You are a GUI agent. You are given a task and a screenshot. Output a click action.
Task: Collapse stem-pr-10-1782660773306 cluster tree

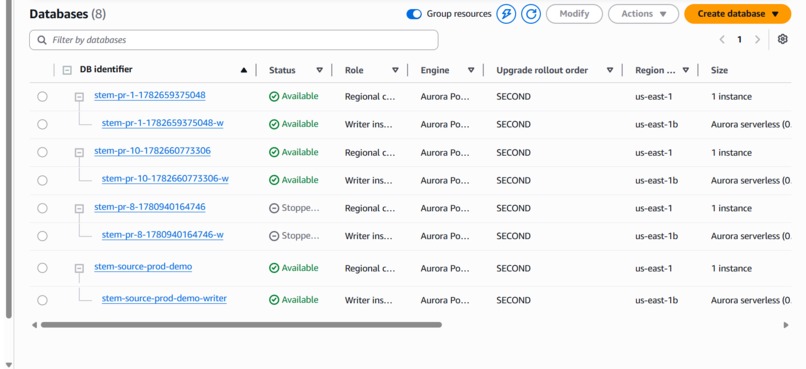(x=79, y=153)
